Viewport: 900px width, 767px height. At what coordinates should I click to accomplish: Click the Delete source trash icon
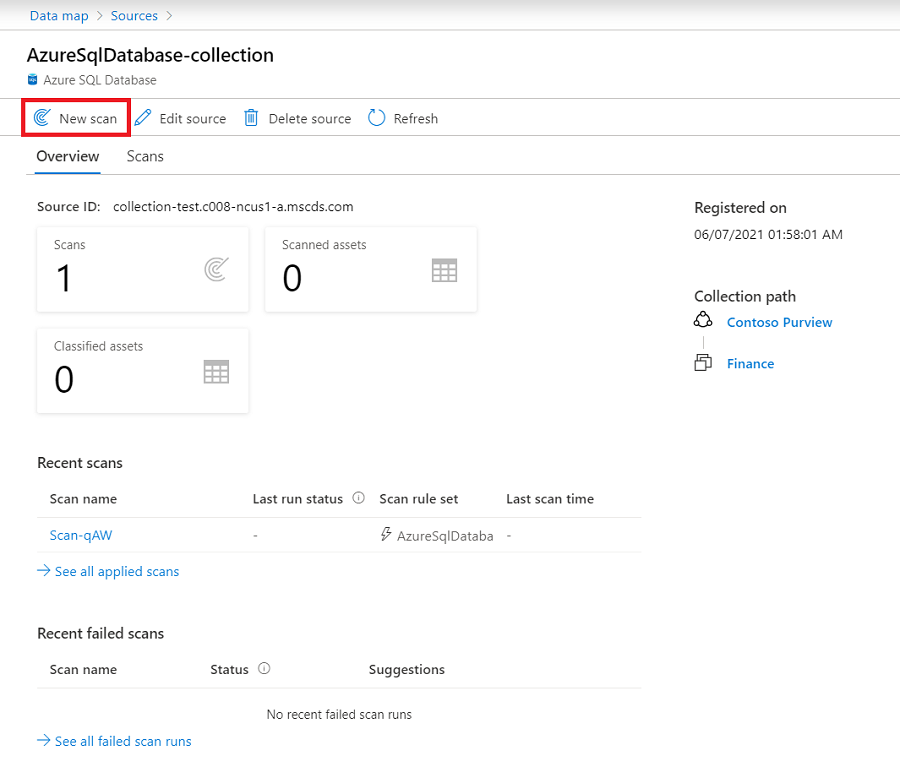[x=250, y=118]
